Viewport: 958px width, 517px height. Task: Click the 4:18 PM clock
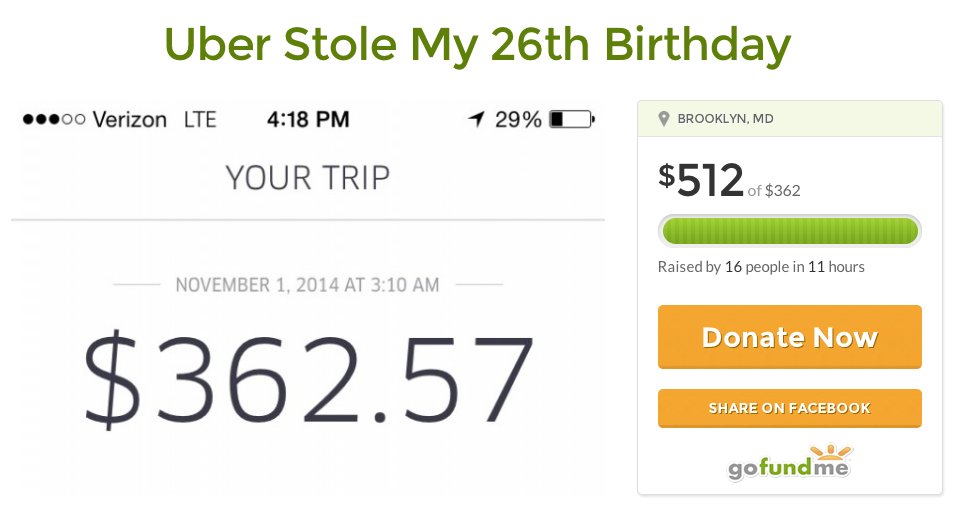pos(308,119)
